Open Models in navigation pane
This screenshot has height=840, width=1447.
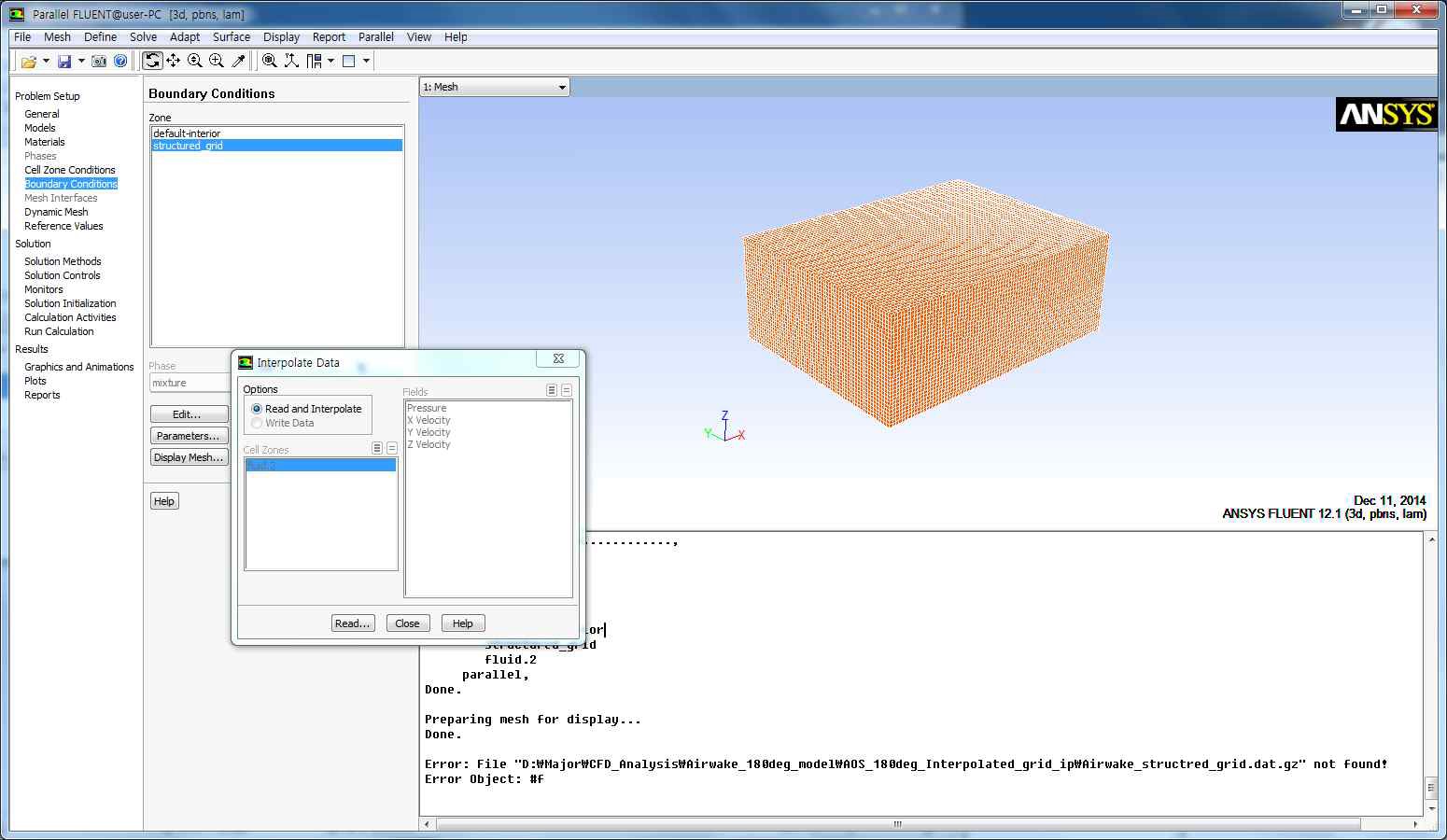[40, 128]
